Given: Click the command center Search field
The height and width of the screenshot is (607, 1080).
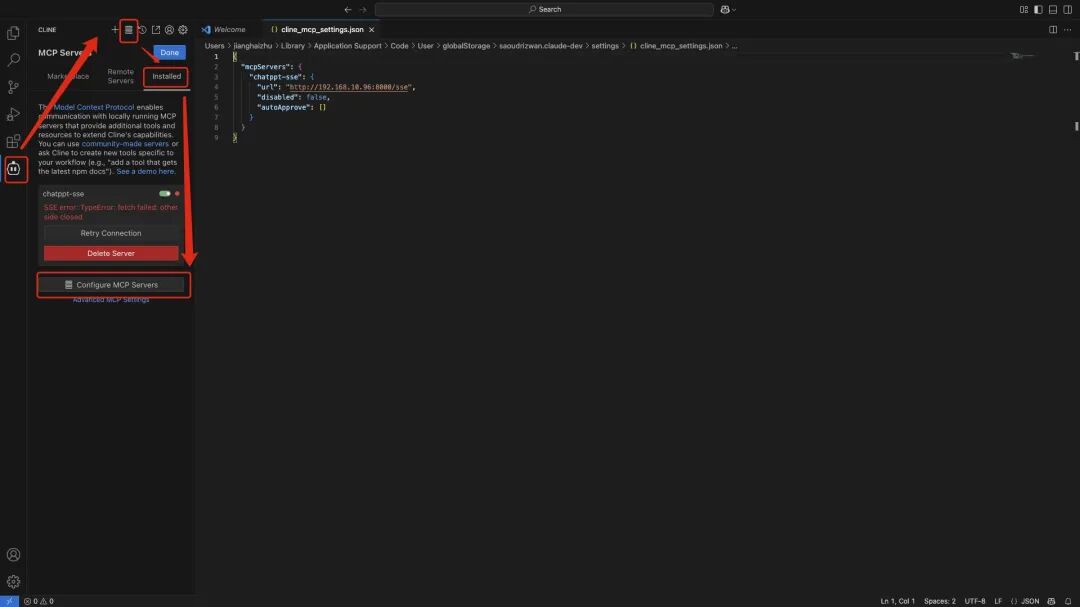Looking at the screenshot, I should pyautogui.click(x=544, y=9).
